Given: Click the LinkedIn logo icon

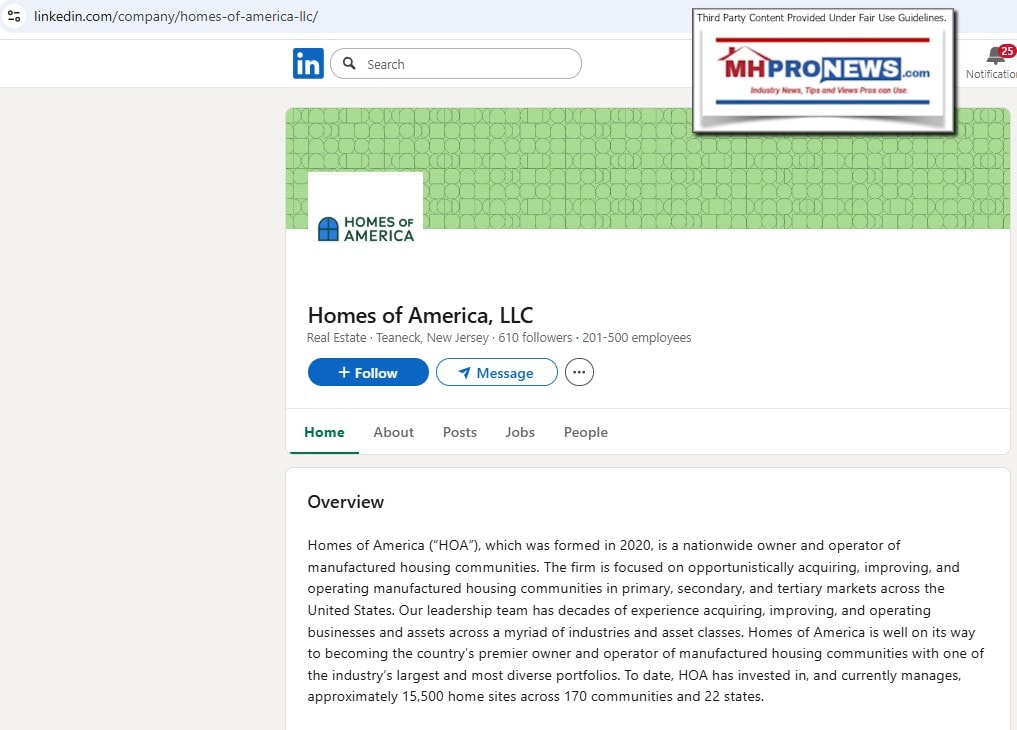Looking at the screenshot, I should (308, 64).
